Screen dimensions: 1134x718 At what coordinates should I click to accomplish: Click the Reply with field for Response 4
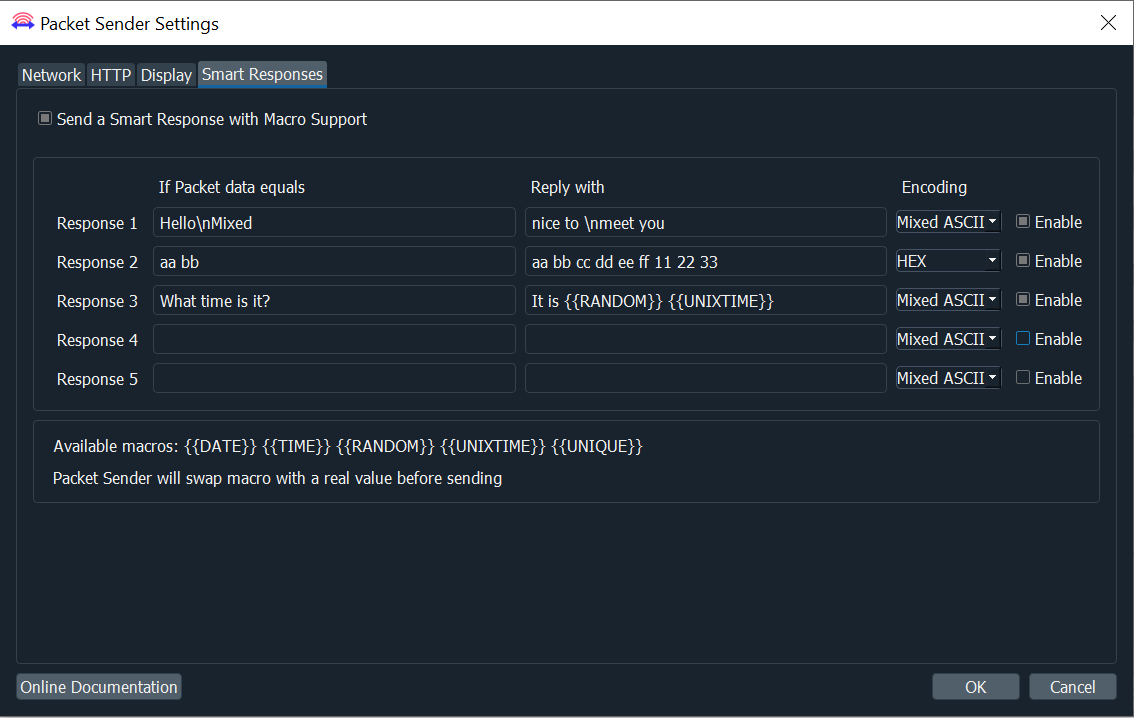(x=705, y=339)
